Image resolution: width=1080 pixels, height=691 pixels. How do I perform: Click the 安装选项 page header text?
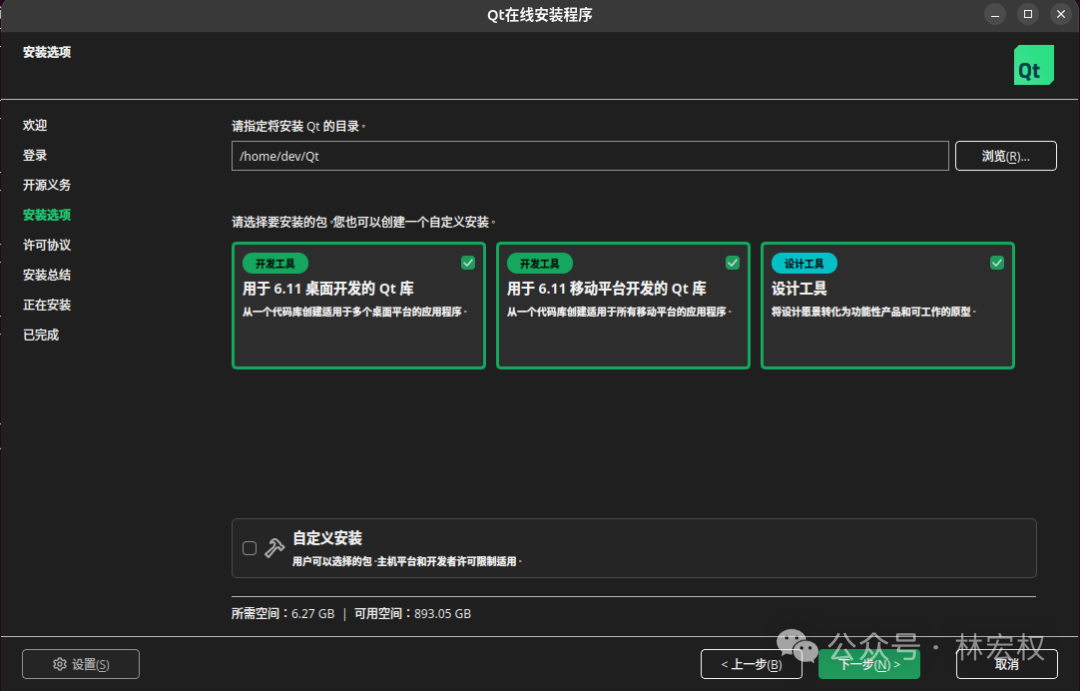point(47,52)
